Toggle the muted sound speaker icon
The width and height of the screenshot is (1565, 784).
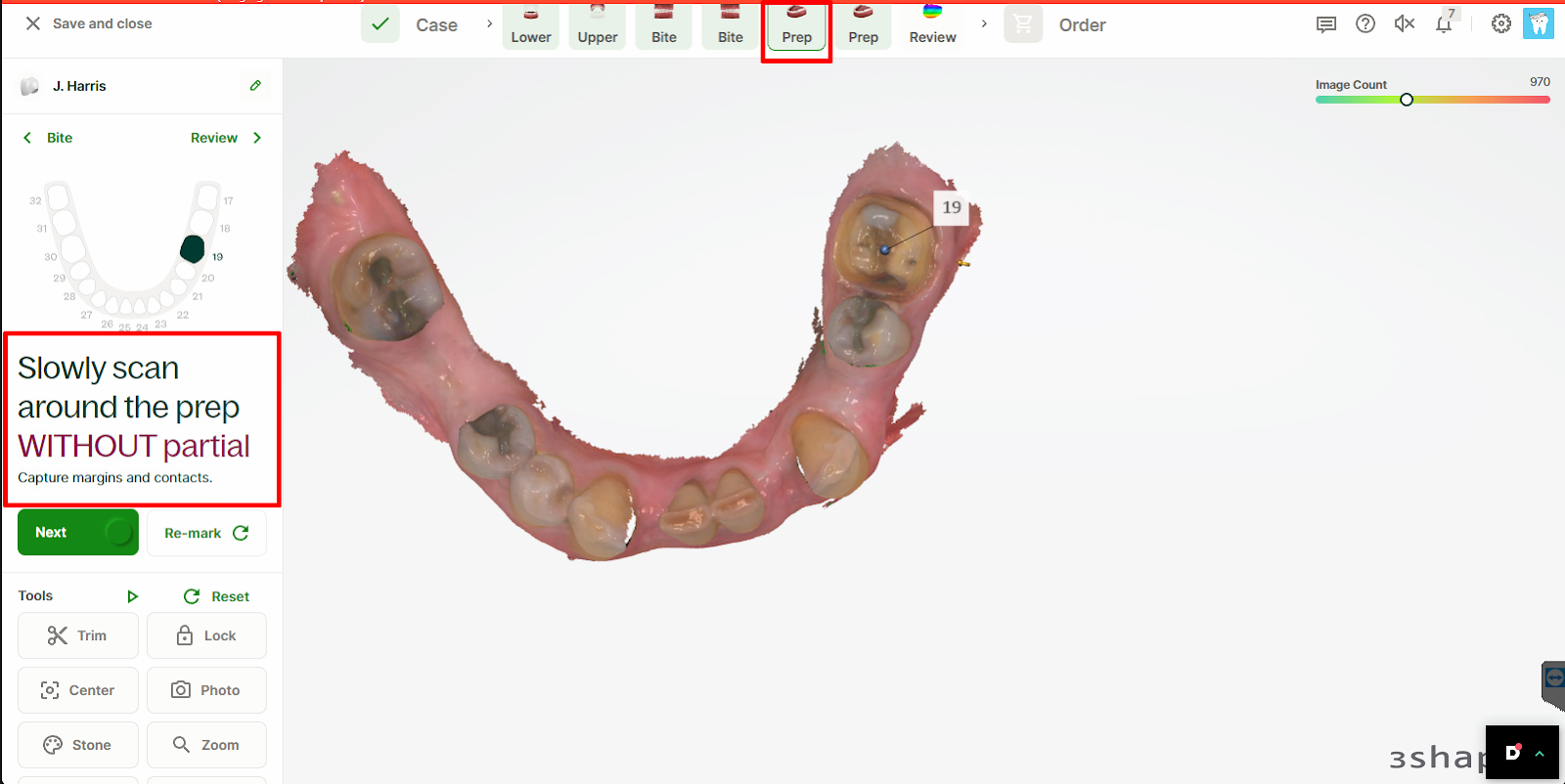1405,24
